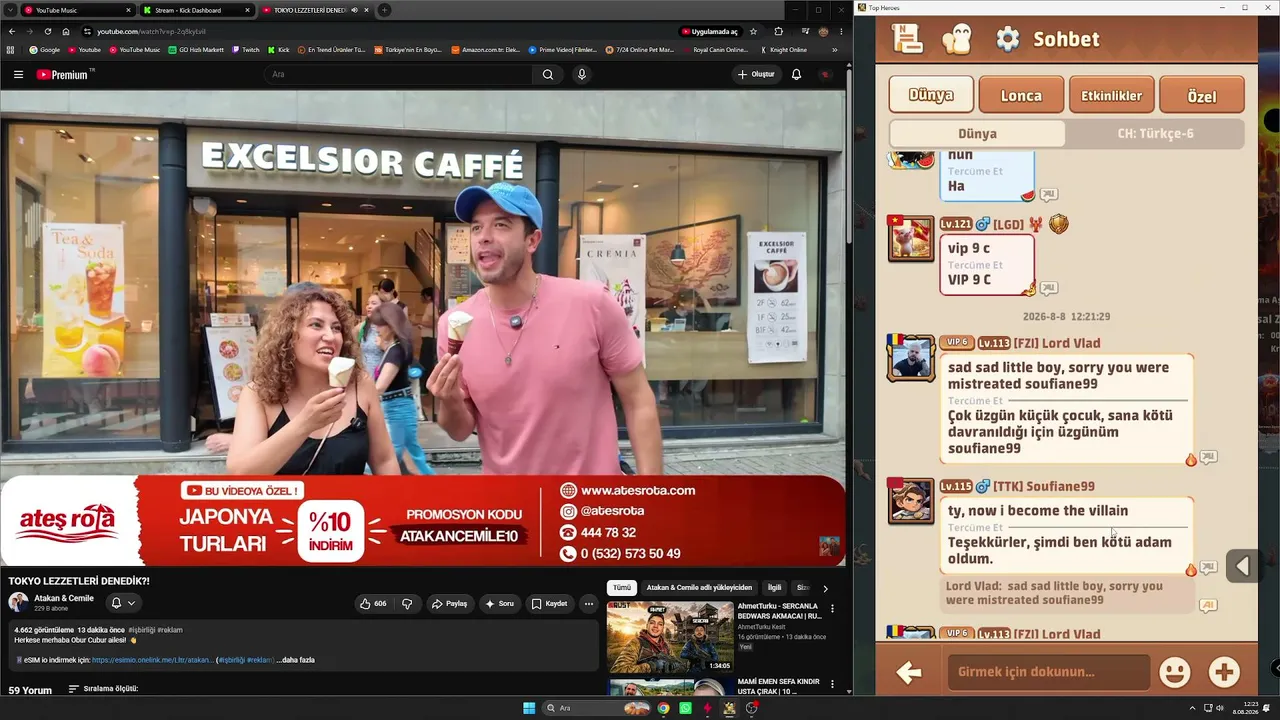Select the Tümü filter chip

(622, 588)
